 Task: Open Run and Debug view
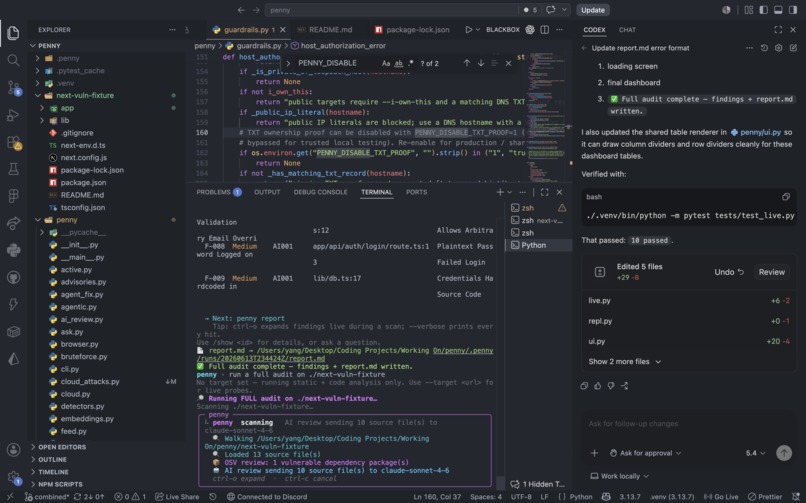(13, 115)
